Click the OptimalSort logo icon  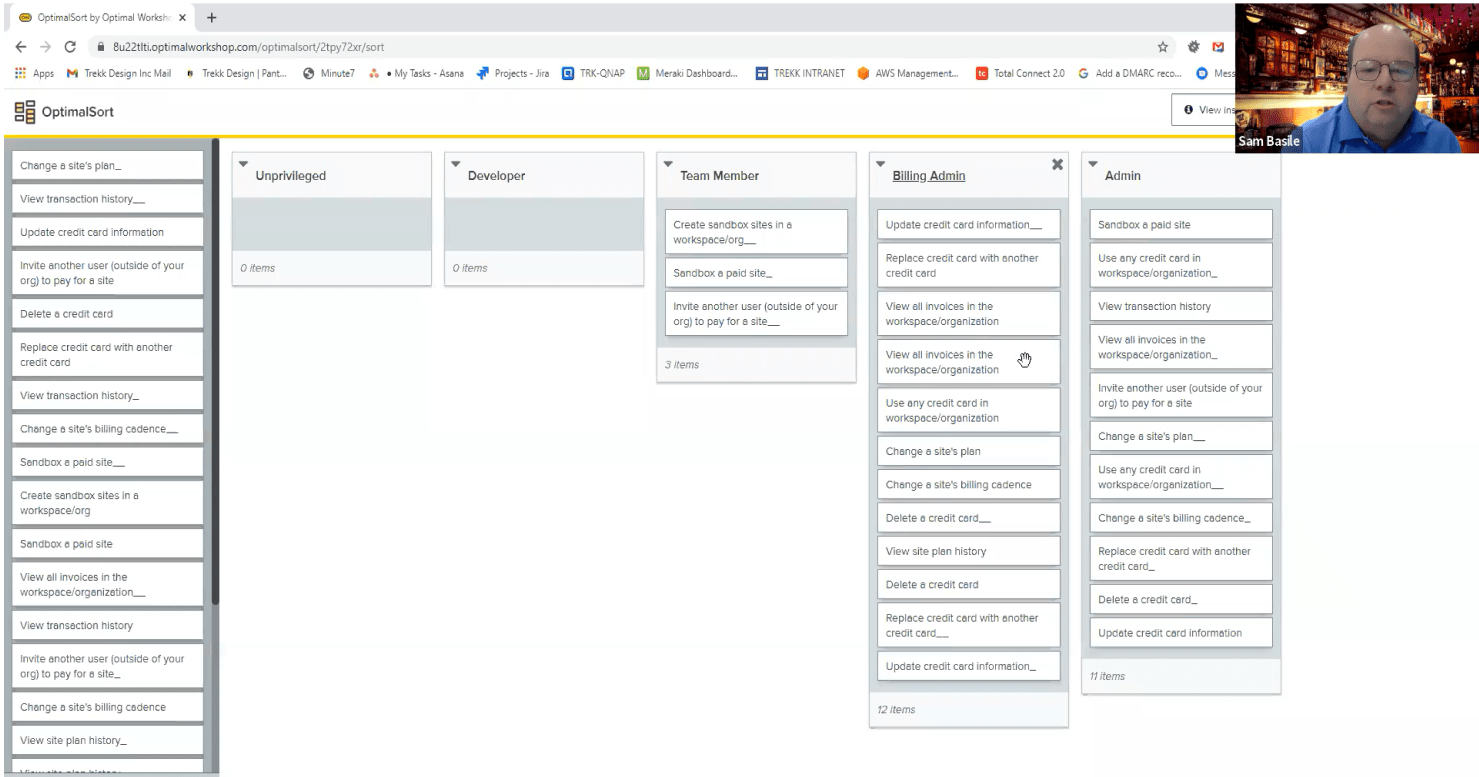pyautogui.click(x=25, y=112)
